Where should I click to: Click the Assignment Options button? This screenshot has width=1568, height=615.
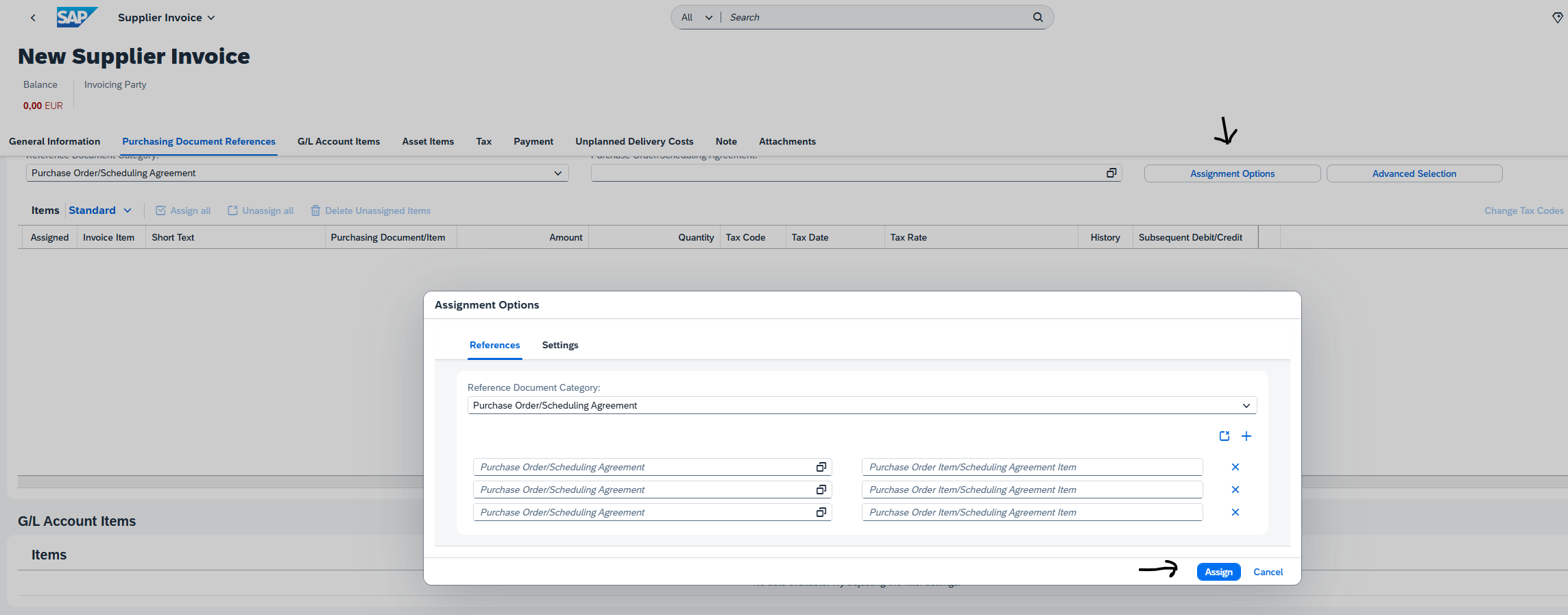click(1232, 173)
